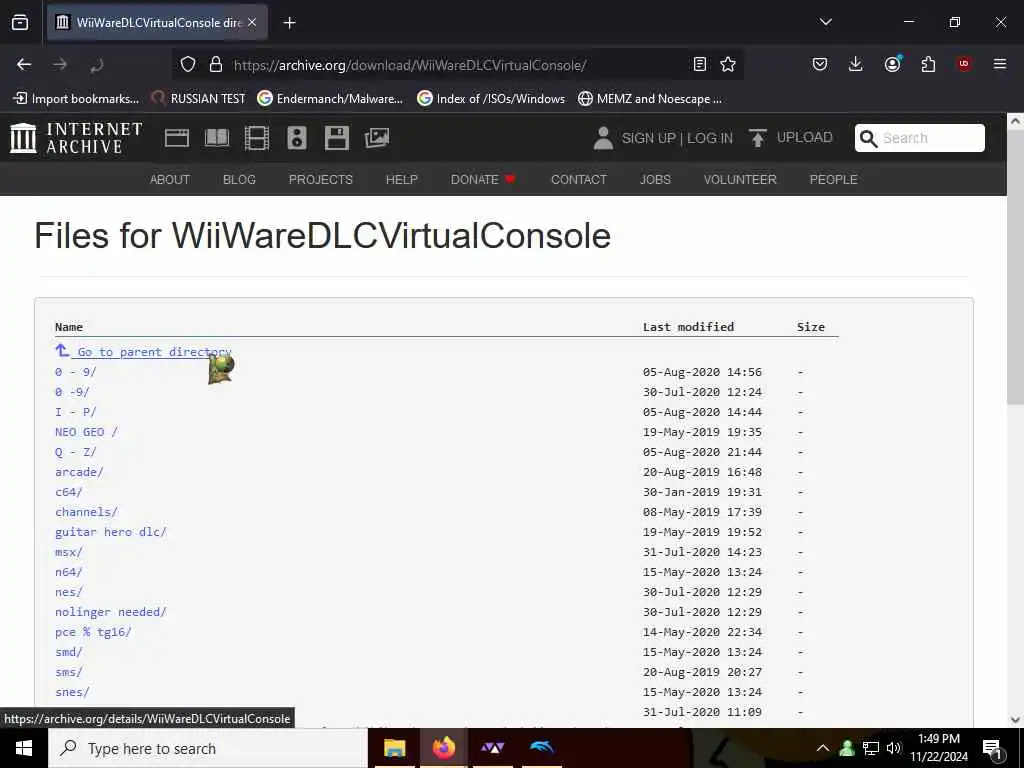The height and width of the screenshot is (768, 1024).
Task: Click the user avatar icon beside Sign Up
Action: tap(603, 138)
